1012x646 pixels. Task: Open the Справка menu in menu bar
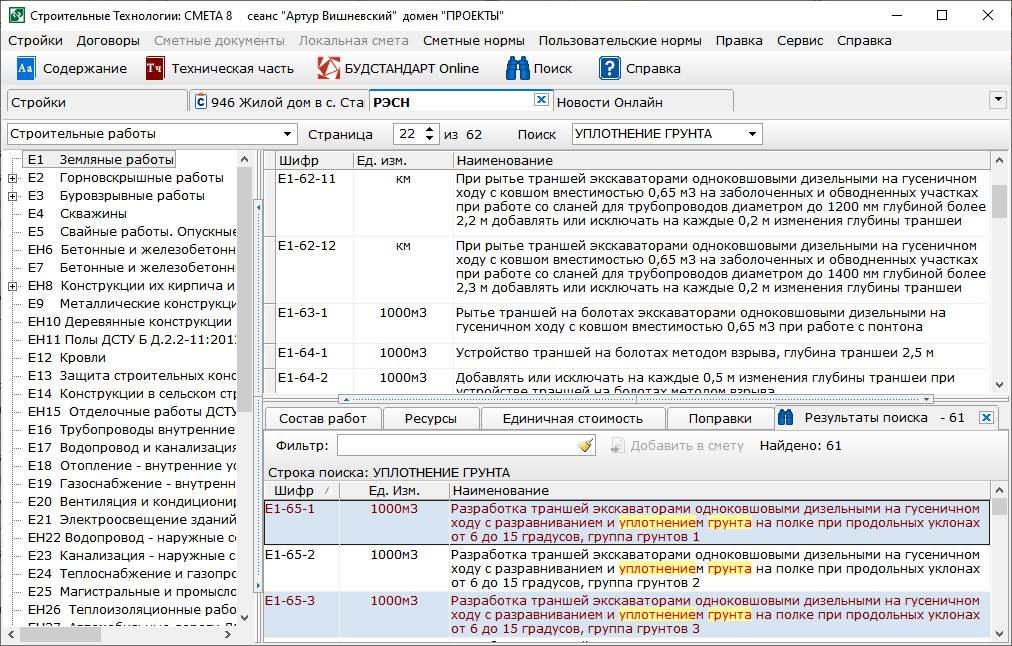(x=864, y=41)
